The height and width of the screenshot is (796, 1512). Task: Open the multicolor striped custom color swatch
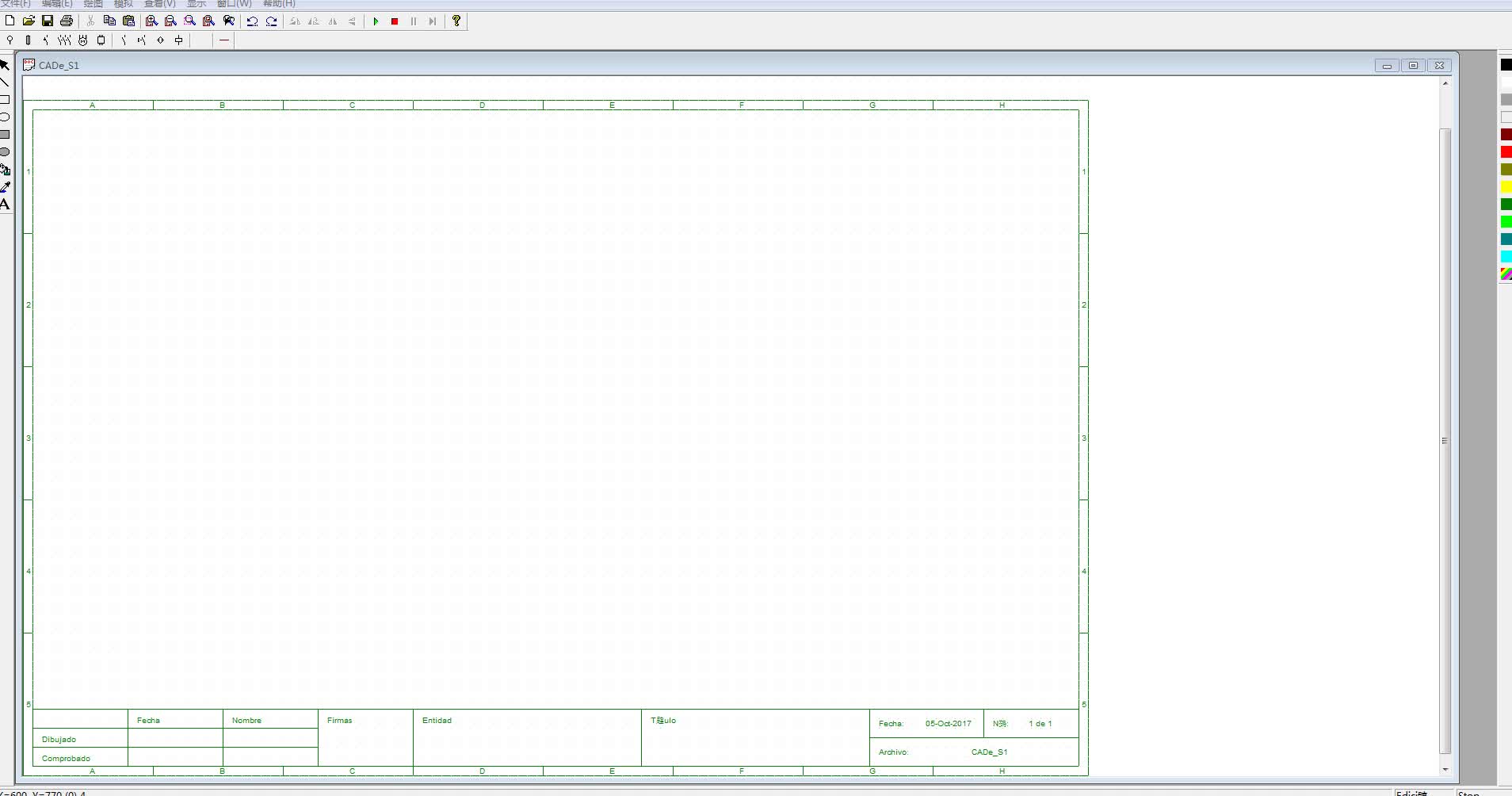click(x=1506, y=274)
